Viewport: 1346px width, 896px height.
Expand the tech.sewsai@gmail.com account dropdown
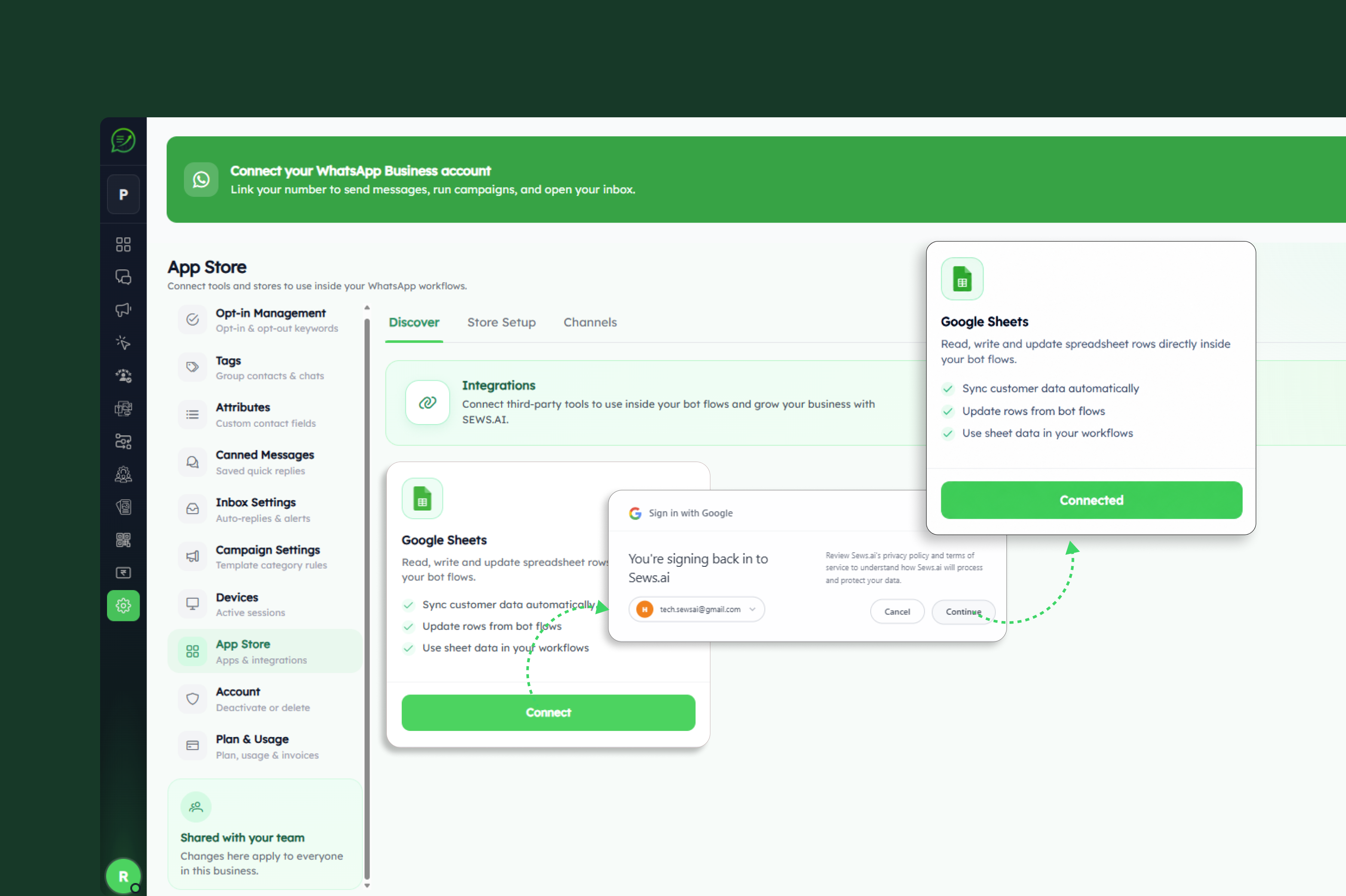coord(697,610)
